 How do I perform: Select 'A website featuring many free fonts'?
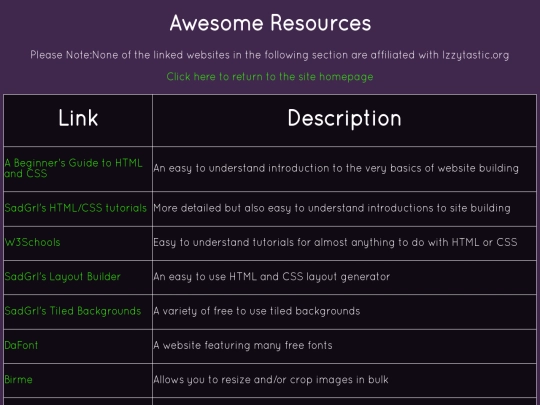243,345
